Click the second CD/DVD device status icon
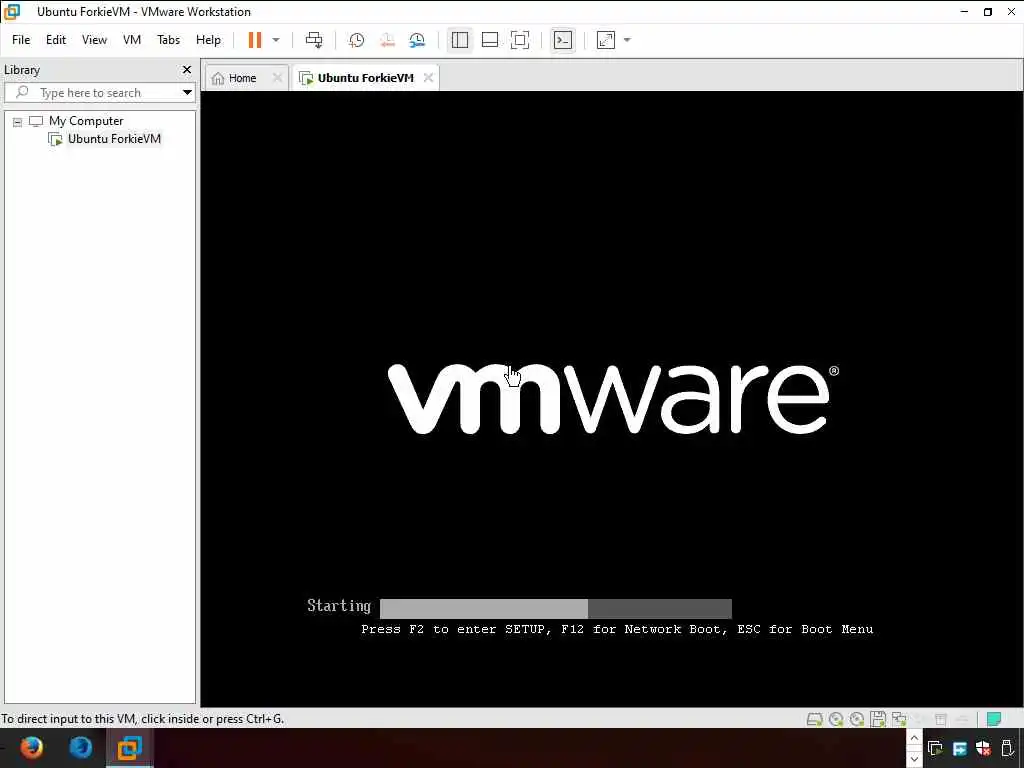The height and width of the screenshot is (768, 1024). (856, 719)
